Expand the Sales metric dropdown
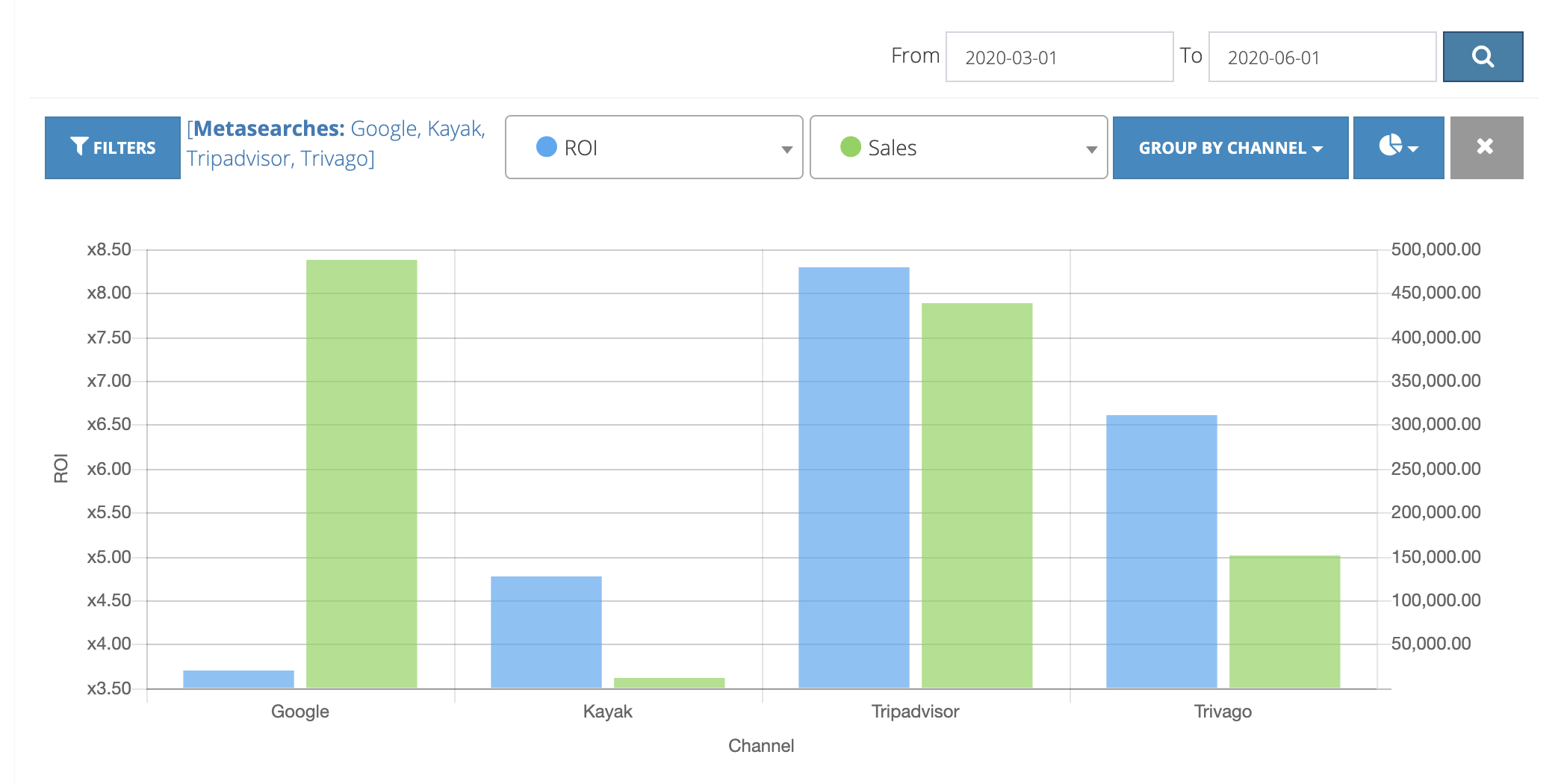Viewport: 1558px width, 784px height. click(x=958, y=147)
